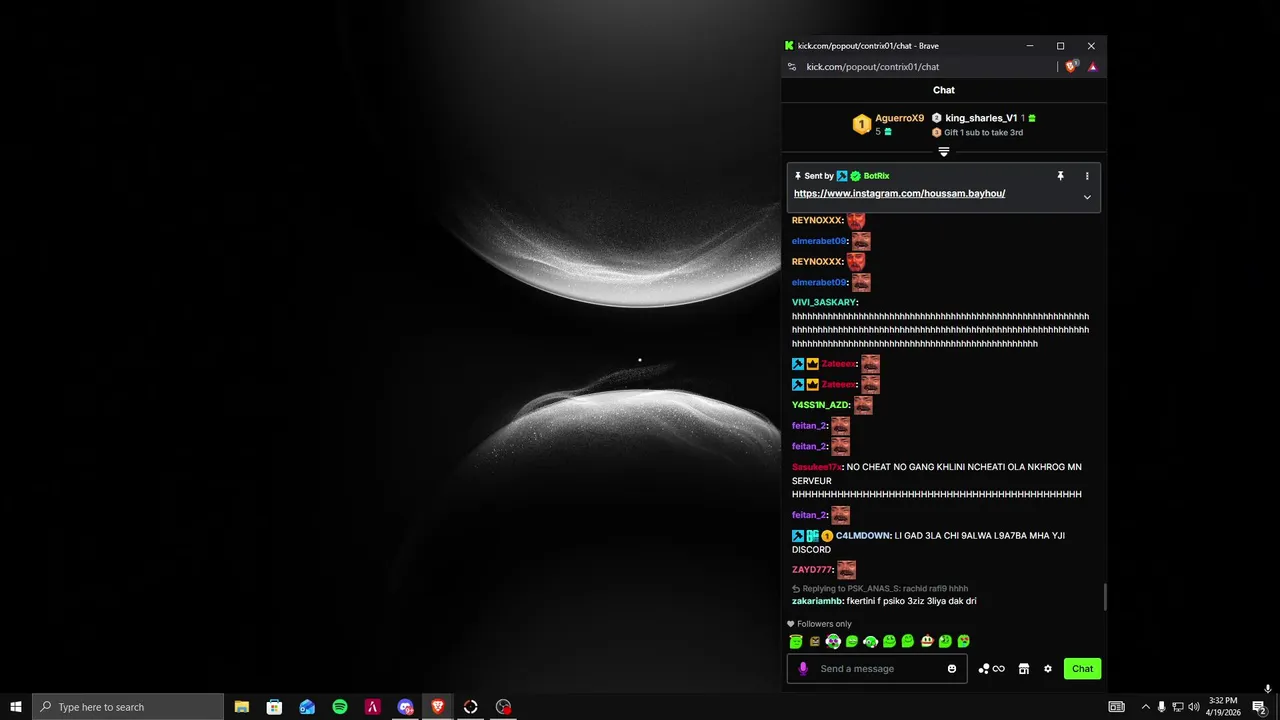
Task: Click the Kick favicon in title bar
Action: (789, 46)
